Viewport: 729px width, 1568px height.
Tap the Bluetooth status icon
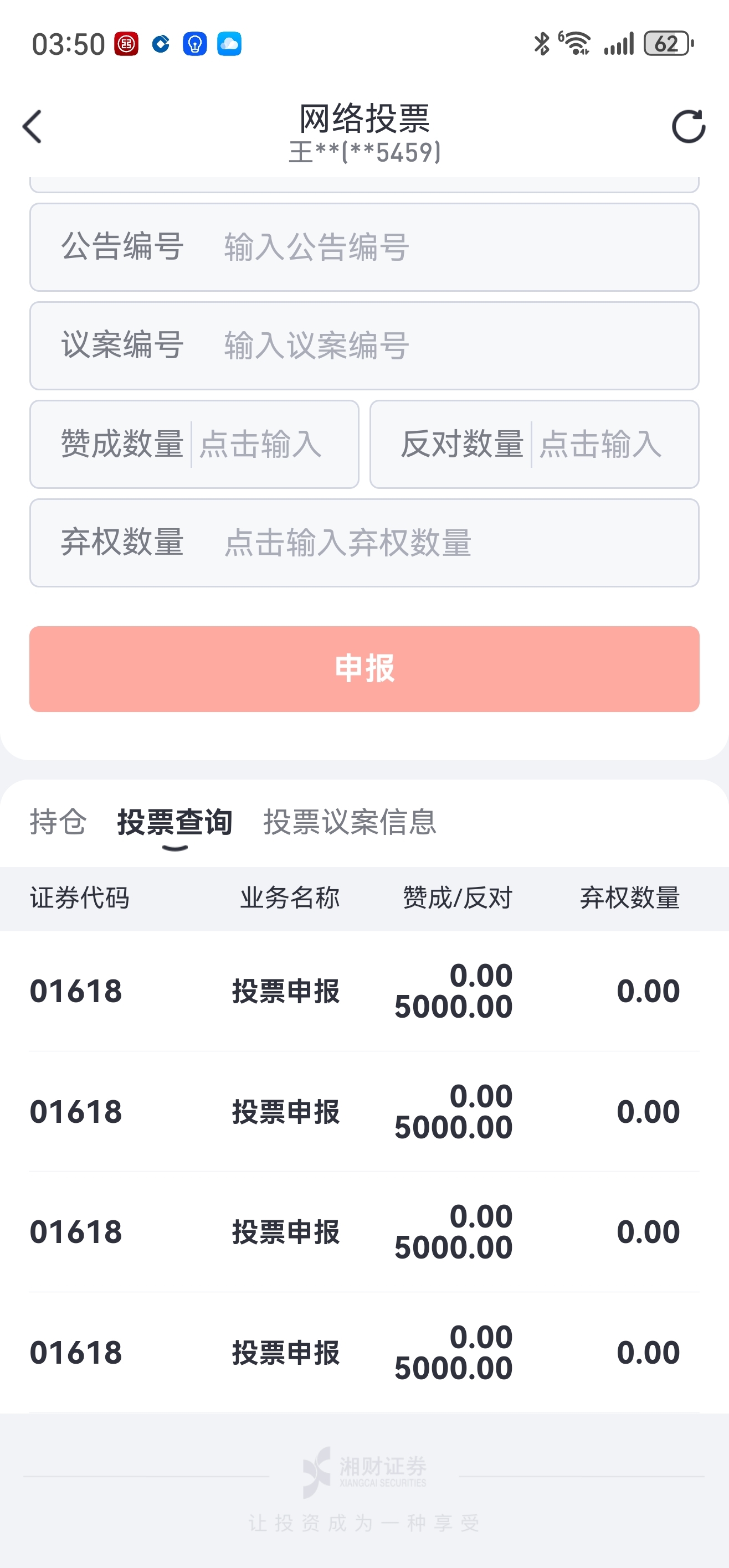pos(541,44)
